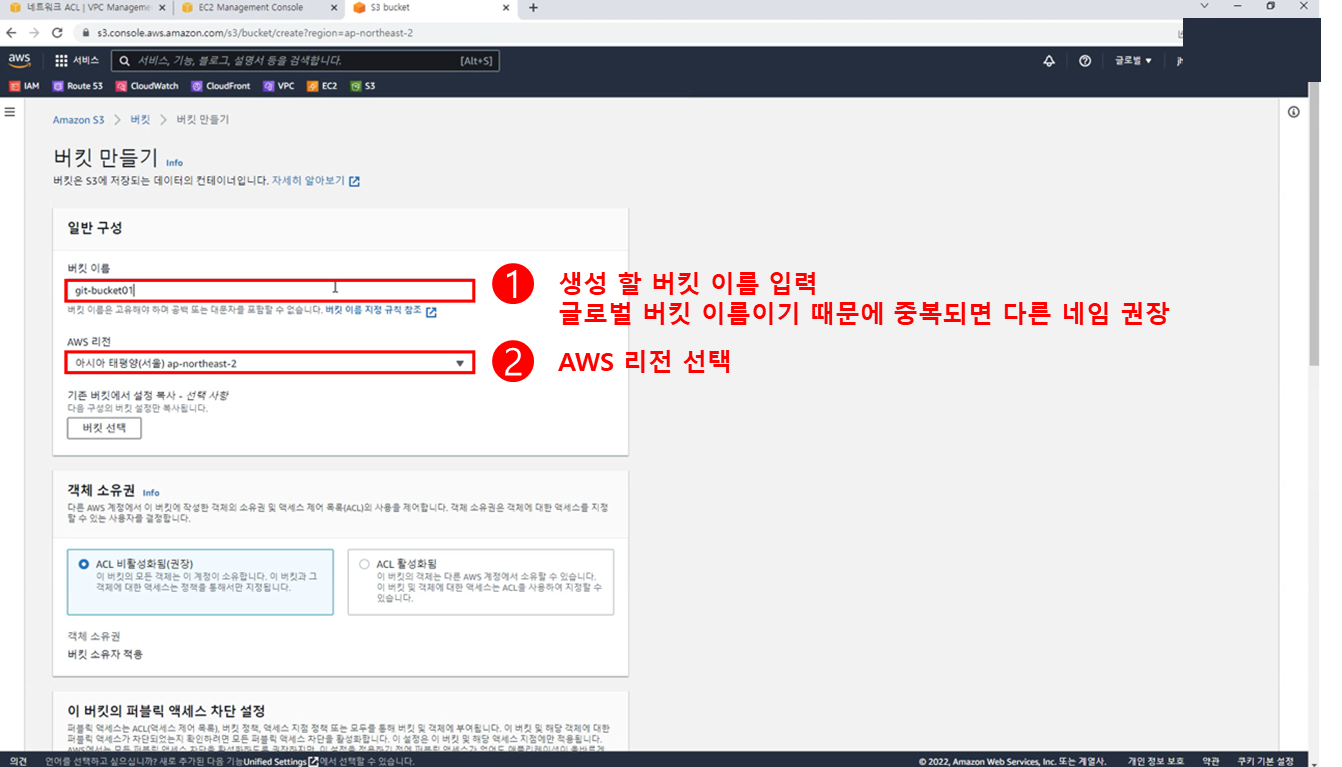
Task: Click the AWS services search box
Action: coord(305,61)
